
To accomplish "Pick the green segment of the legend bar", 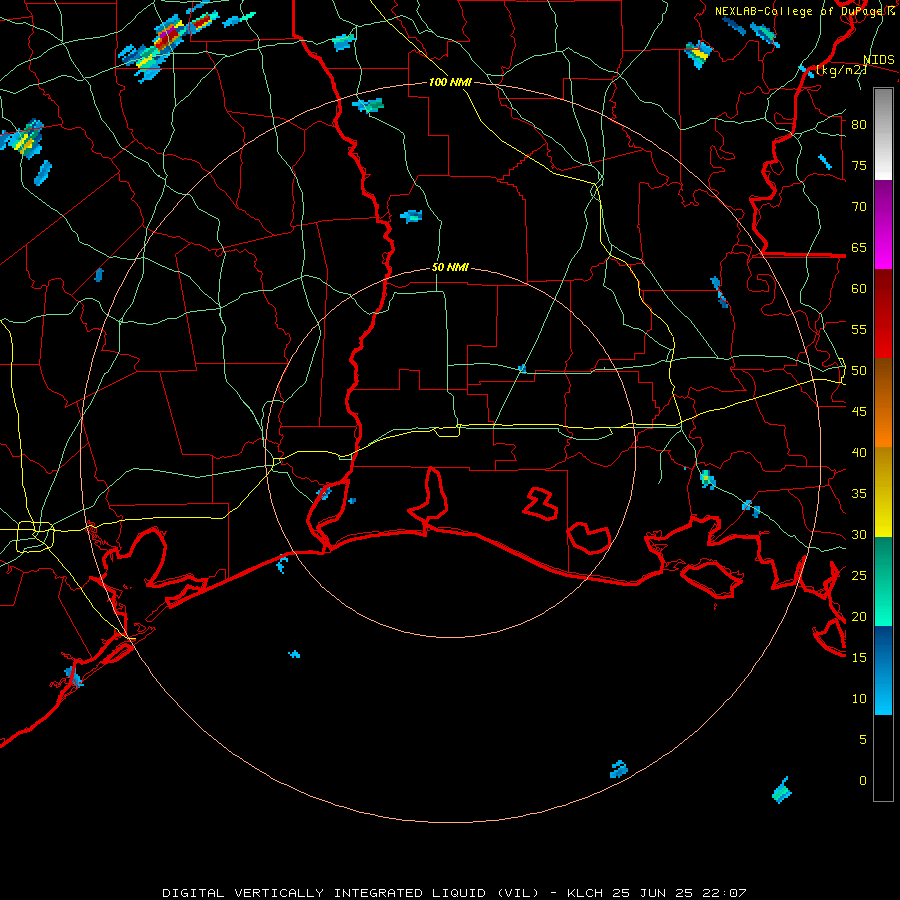I will click(x=883, y=581).
